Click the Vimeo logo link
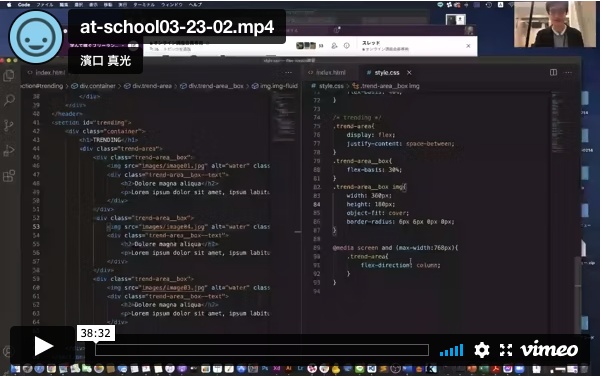This screenshot has height=377, width=602. click(549, 349)
